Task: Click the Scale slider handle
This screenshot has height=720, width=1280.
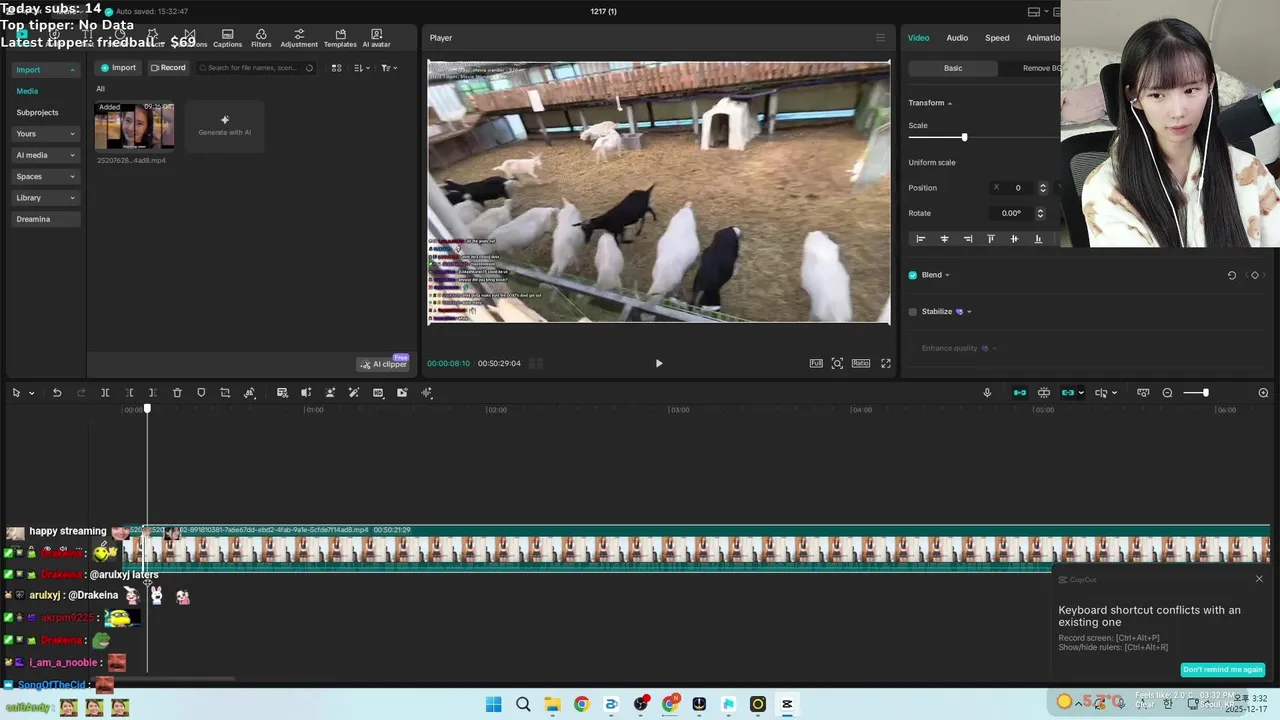Action: click(964, 137)
